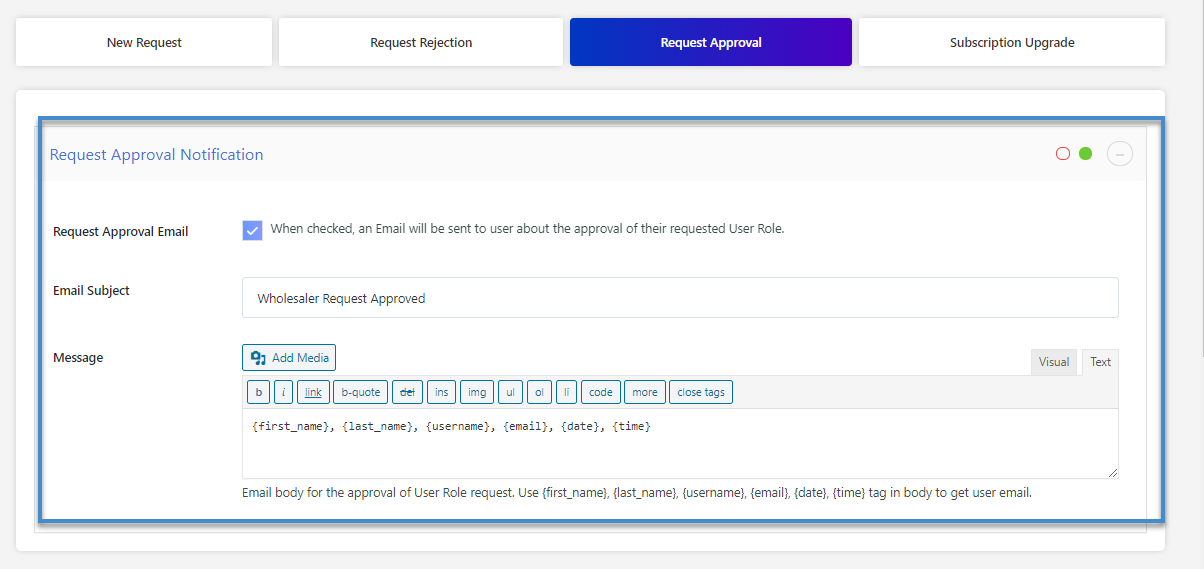Click the del strikethrough quicktag button
Image resolution: width=1204 pixels, height=569 pixels.
(x=408, y=392)
